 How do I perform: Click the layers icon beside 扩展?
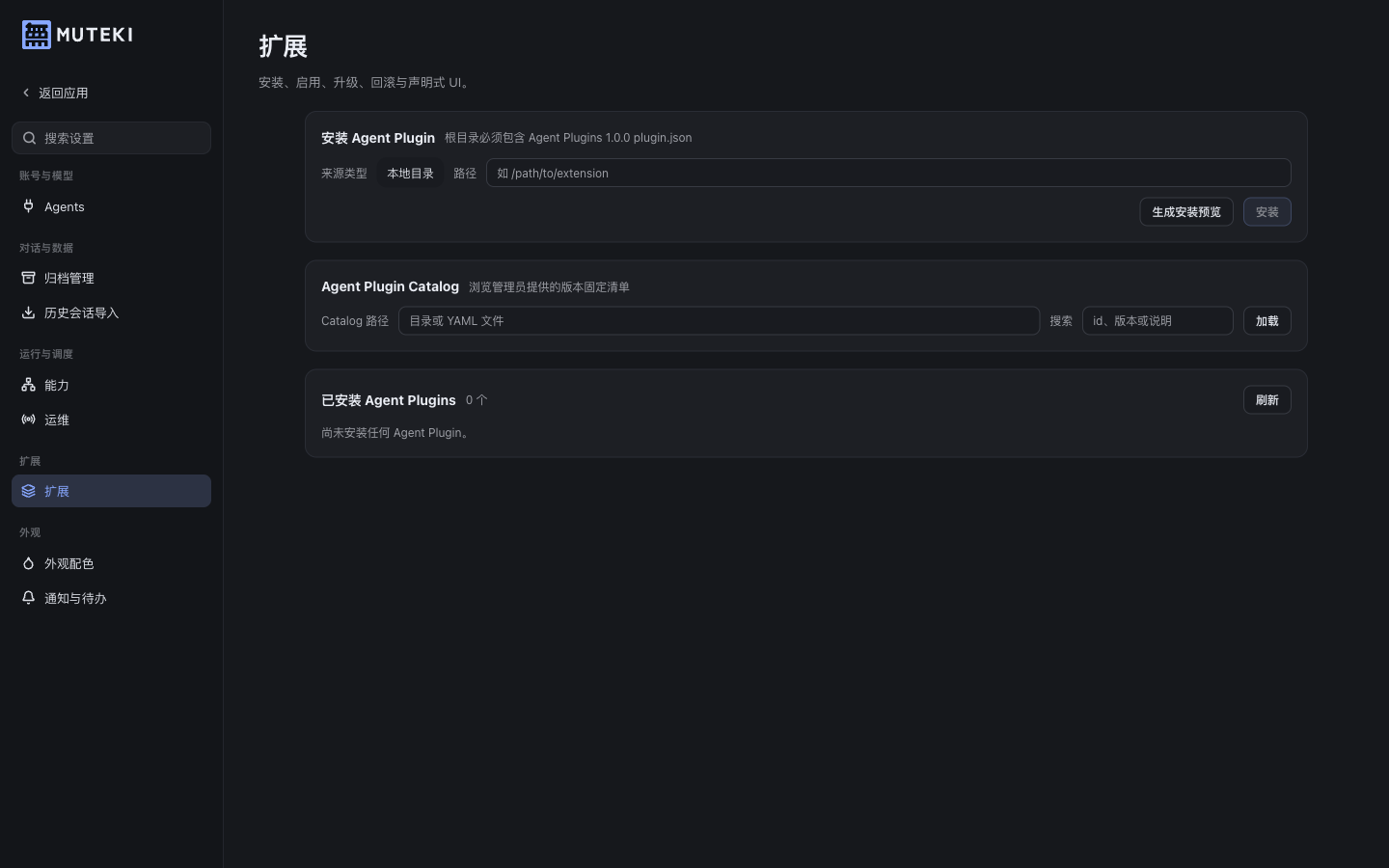point(29,491)
